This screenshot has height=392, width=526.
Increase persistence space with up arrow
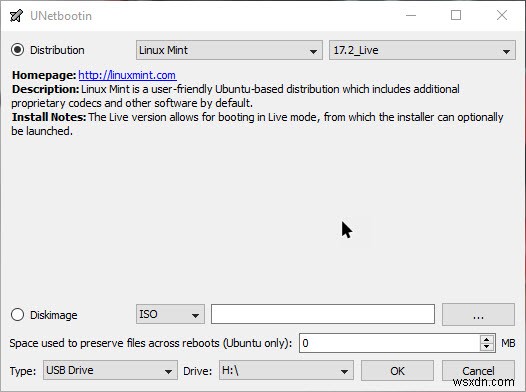point(487,339)
